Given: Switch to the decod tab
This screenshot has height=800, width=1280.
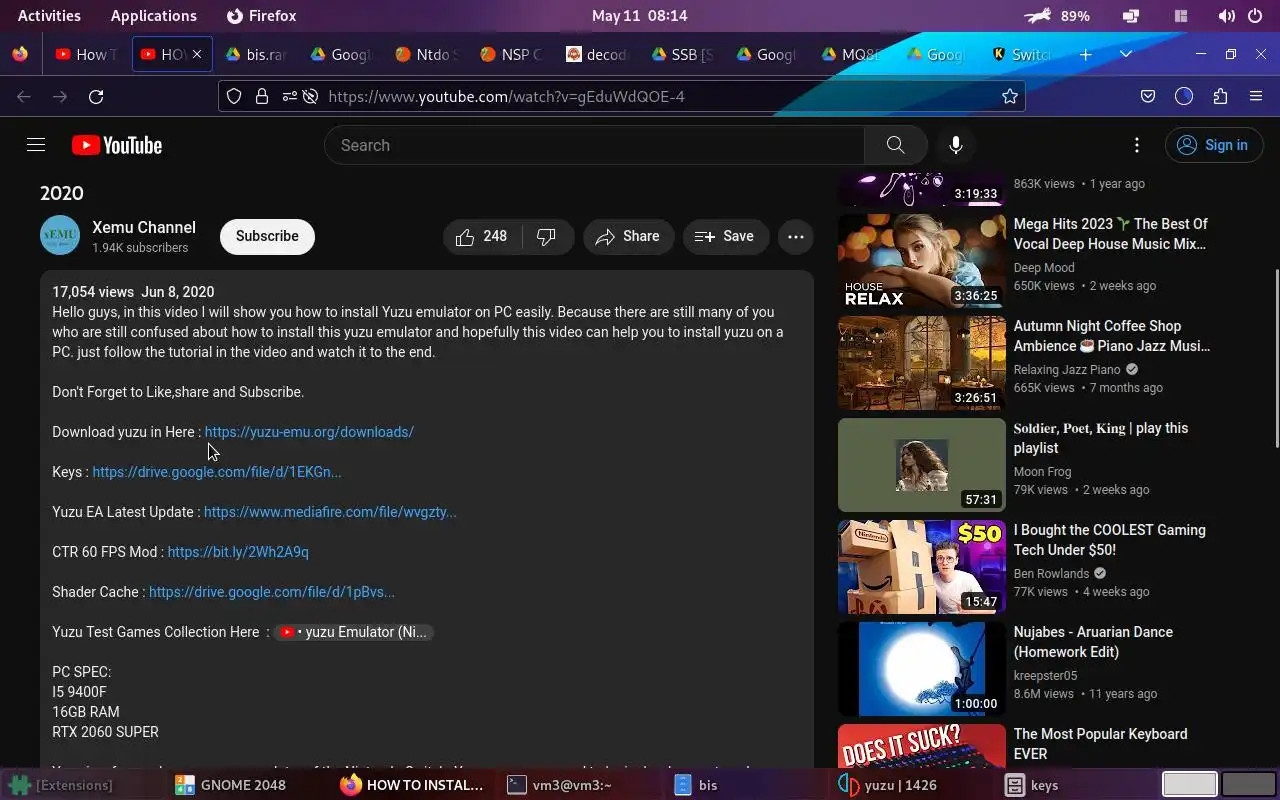Looking at the screenshot, I should (597, 54).
